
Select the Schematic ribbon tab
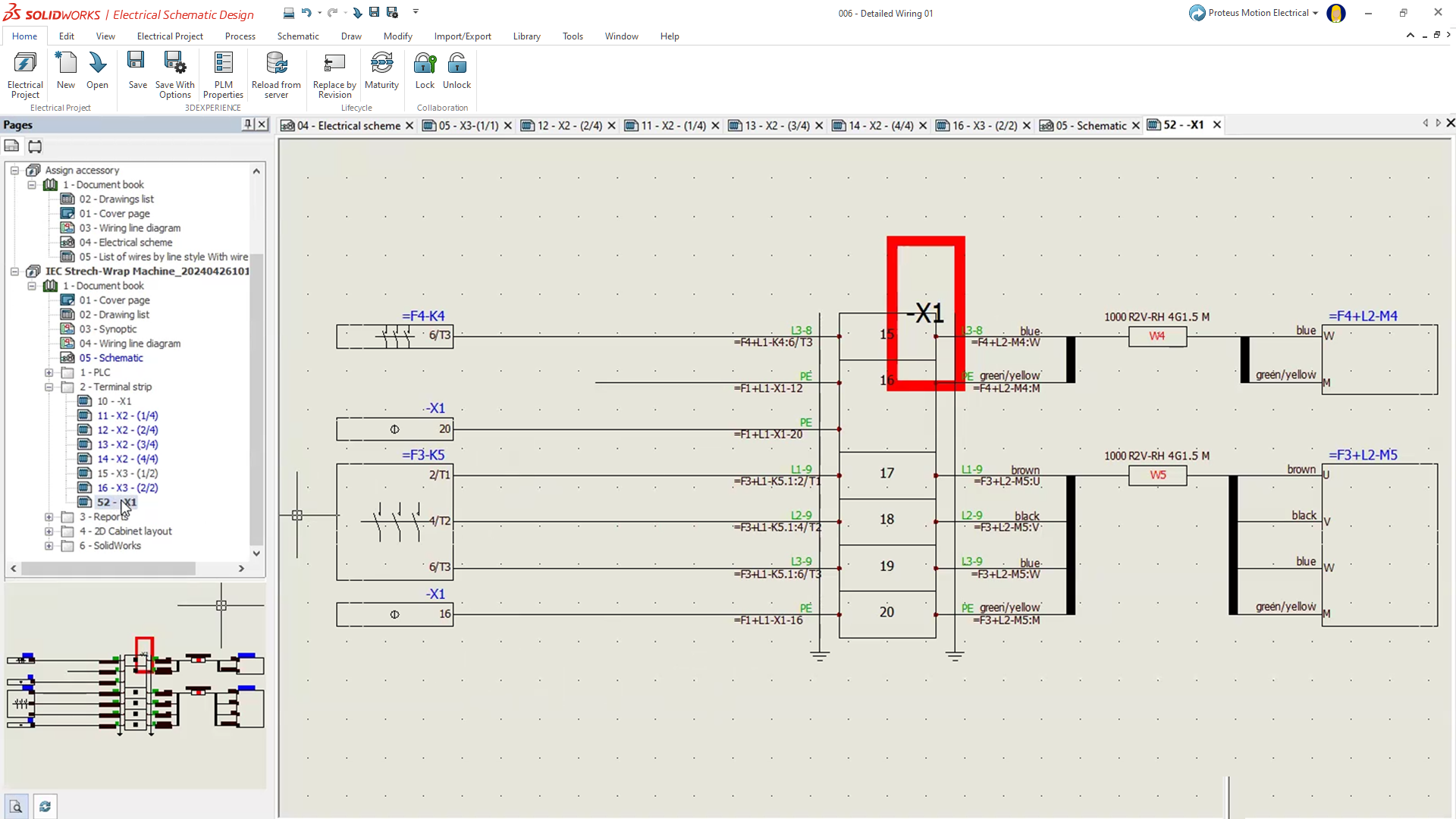click(297, 36)
